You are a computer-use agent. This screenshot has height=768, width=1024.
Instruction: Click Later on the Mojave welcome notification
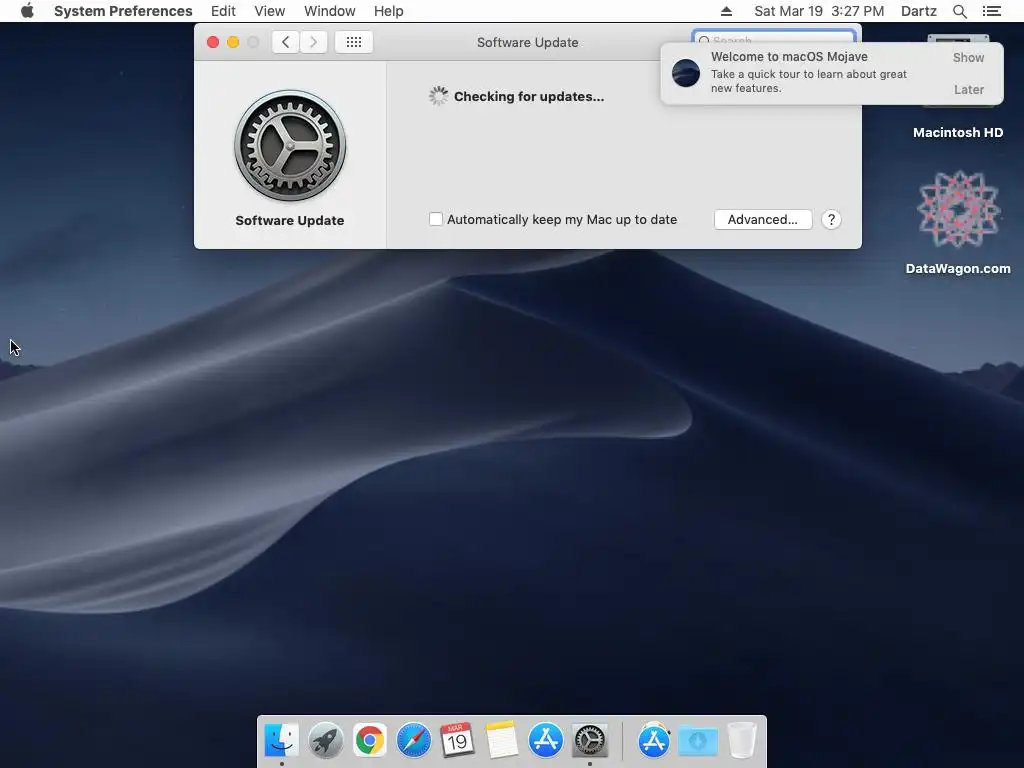click(968, 89)
